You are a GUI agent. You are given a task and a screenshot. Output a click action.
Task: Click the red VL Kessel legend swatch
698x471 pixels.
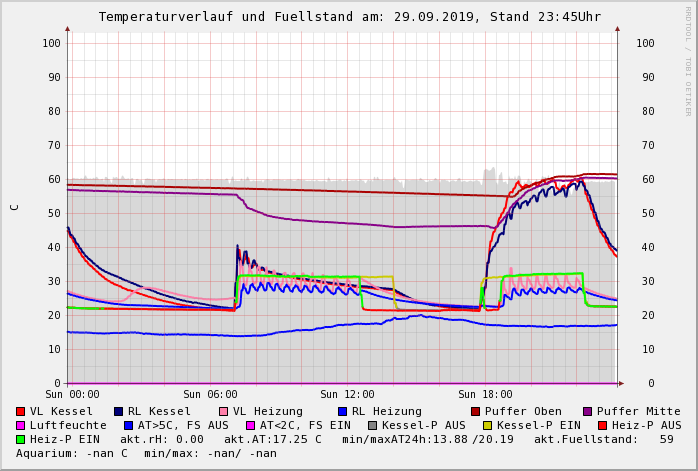(x=21, y=411)
